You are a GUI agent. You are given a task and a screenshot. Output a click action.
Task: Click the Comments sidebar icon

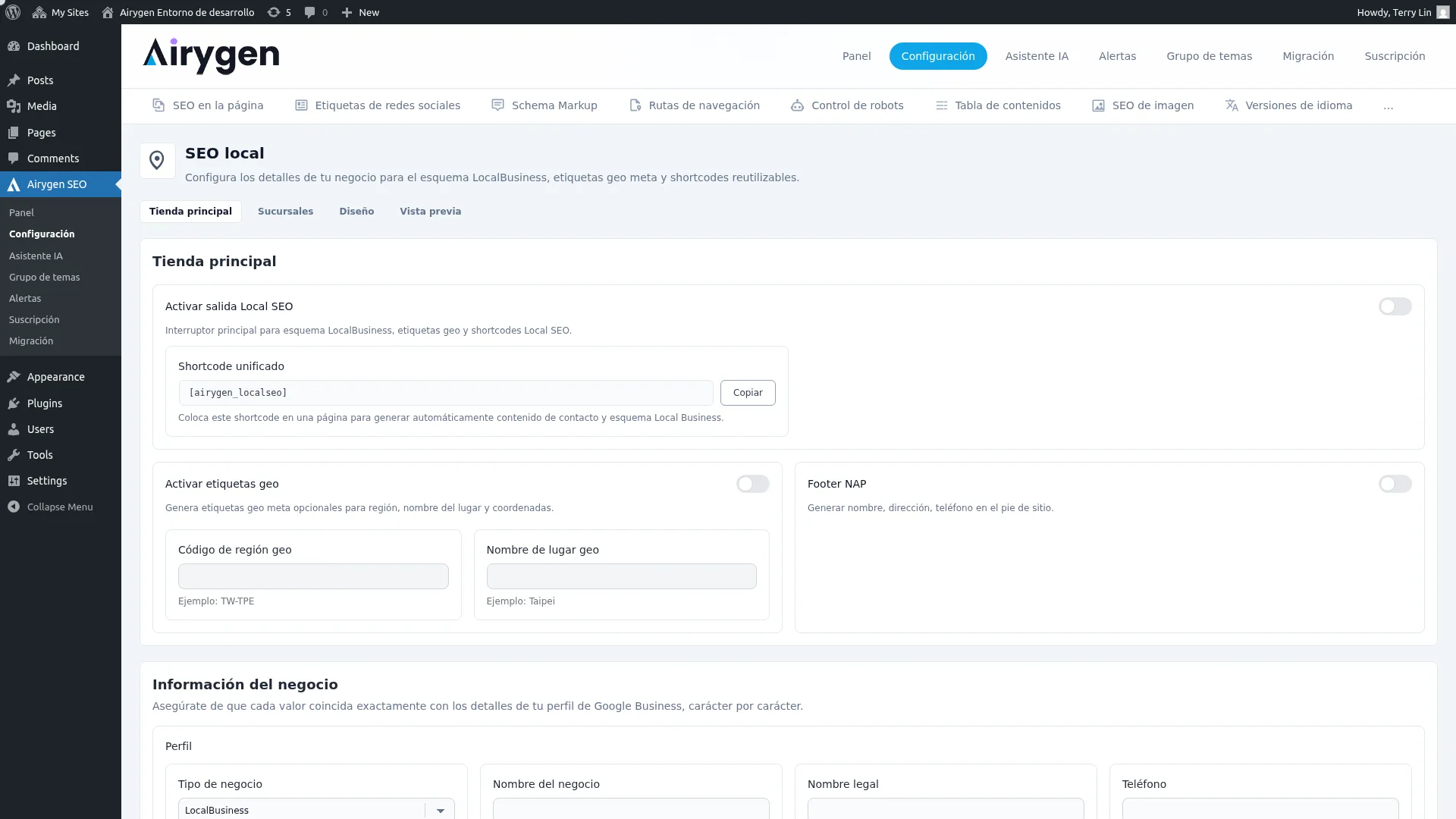pos(14,158)
